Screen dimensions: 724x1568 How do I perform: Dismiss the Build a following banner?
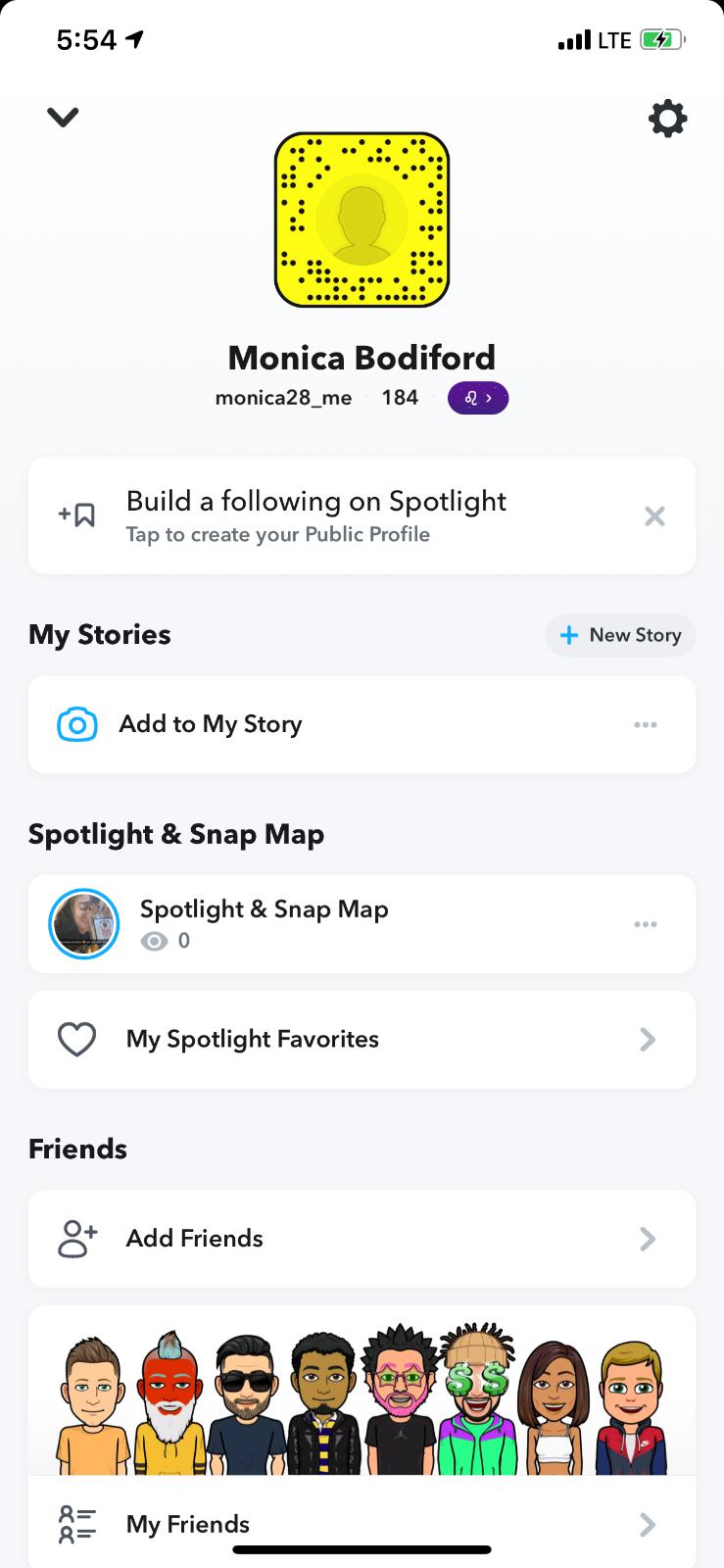point(654,516)
